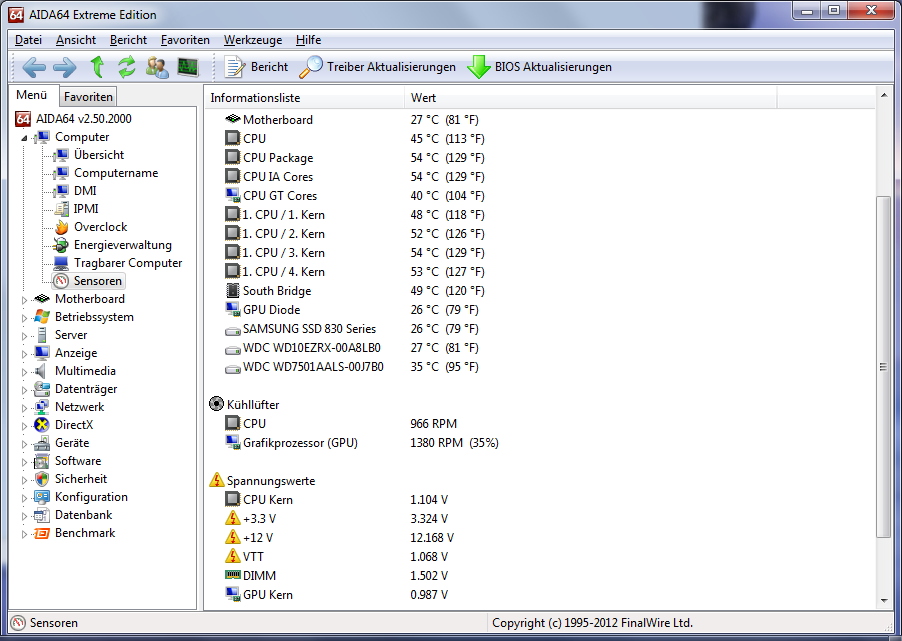
Task: Click the Datenbank icon in tree
Action: point(42,515)
